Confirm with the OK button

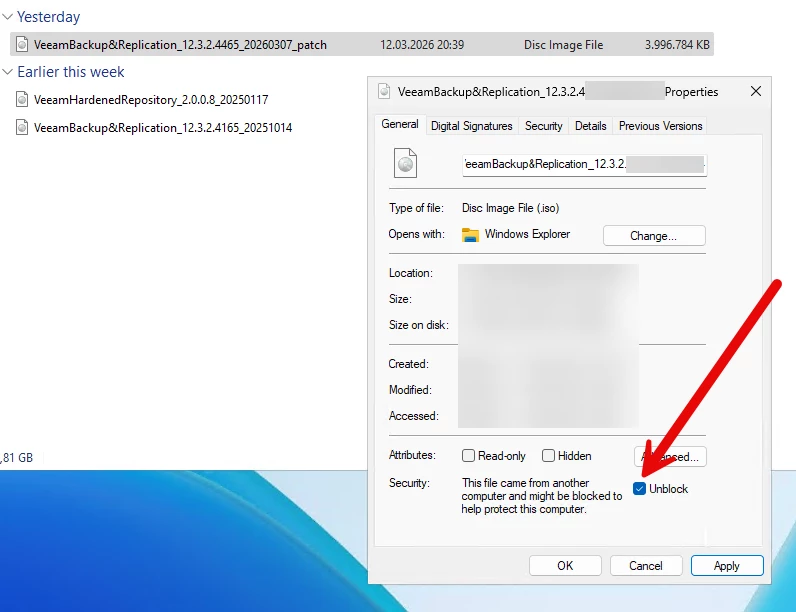tap(565, 566)
